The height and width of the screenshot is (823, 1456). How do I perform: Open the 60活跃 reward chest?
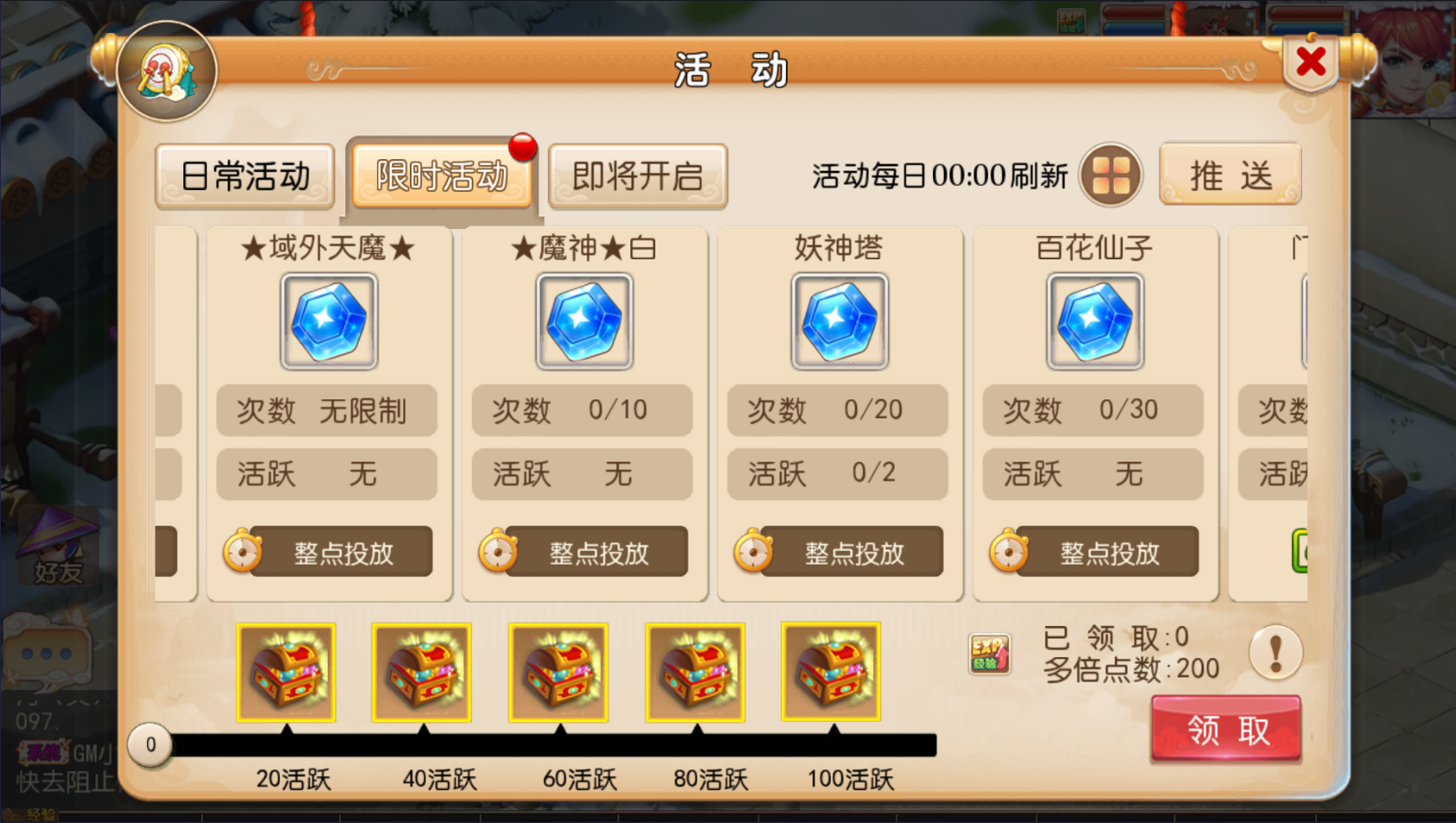tap(559, 673)
